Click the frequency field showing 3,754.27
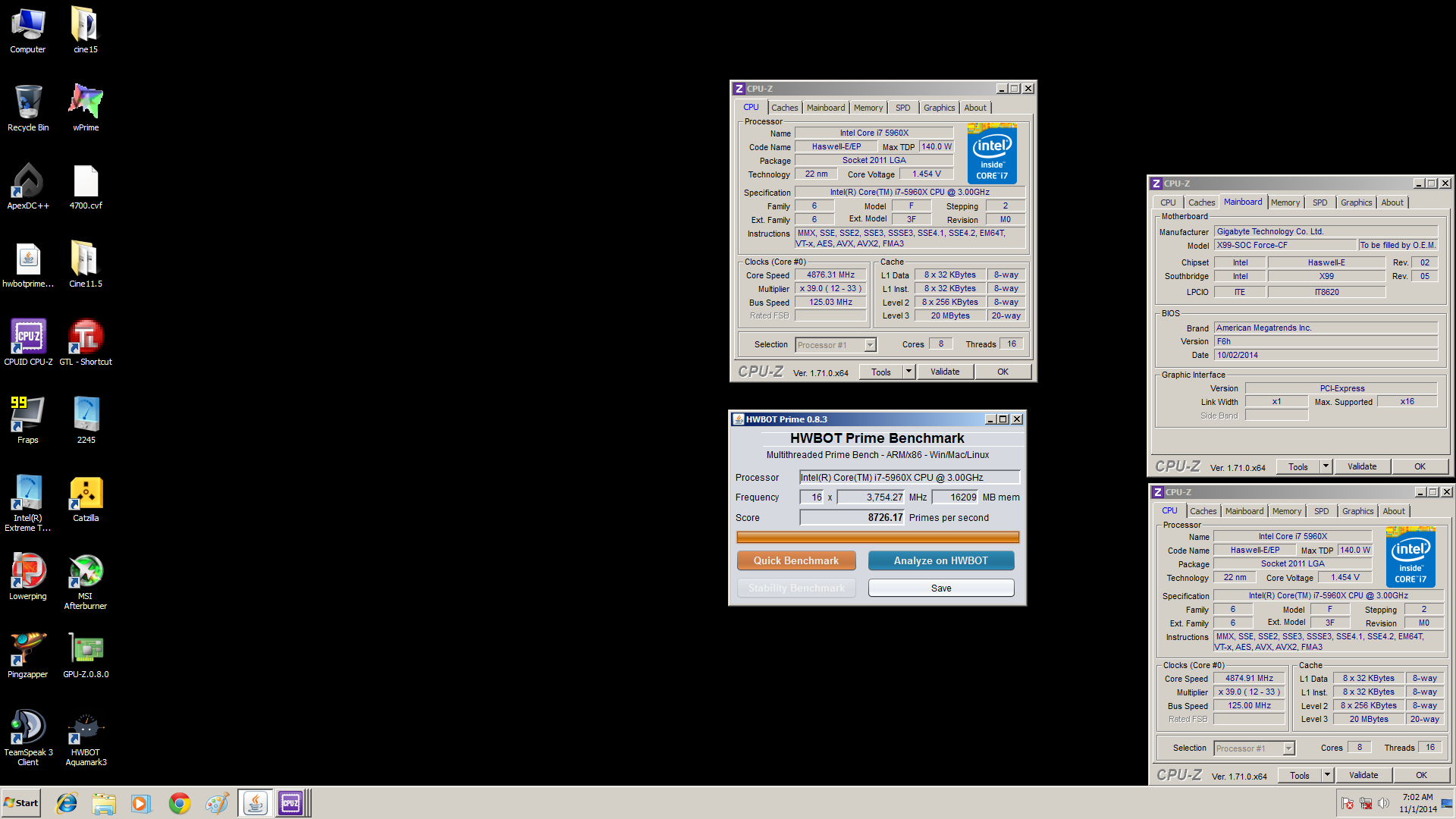This screenshot has height=819, width=1456. (x=871, y=497)
